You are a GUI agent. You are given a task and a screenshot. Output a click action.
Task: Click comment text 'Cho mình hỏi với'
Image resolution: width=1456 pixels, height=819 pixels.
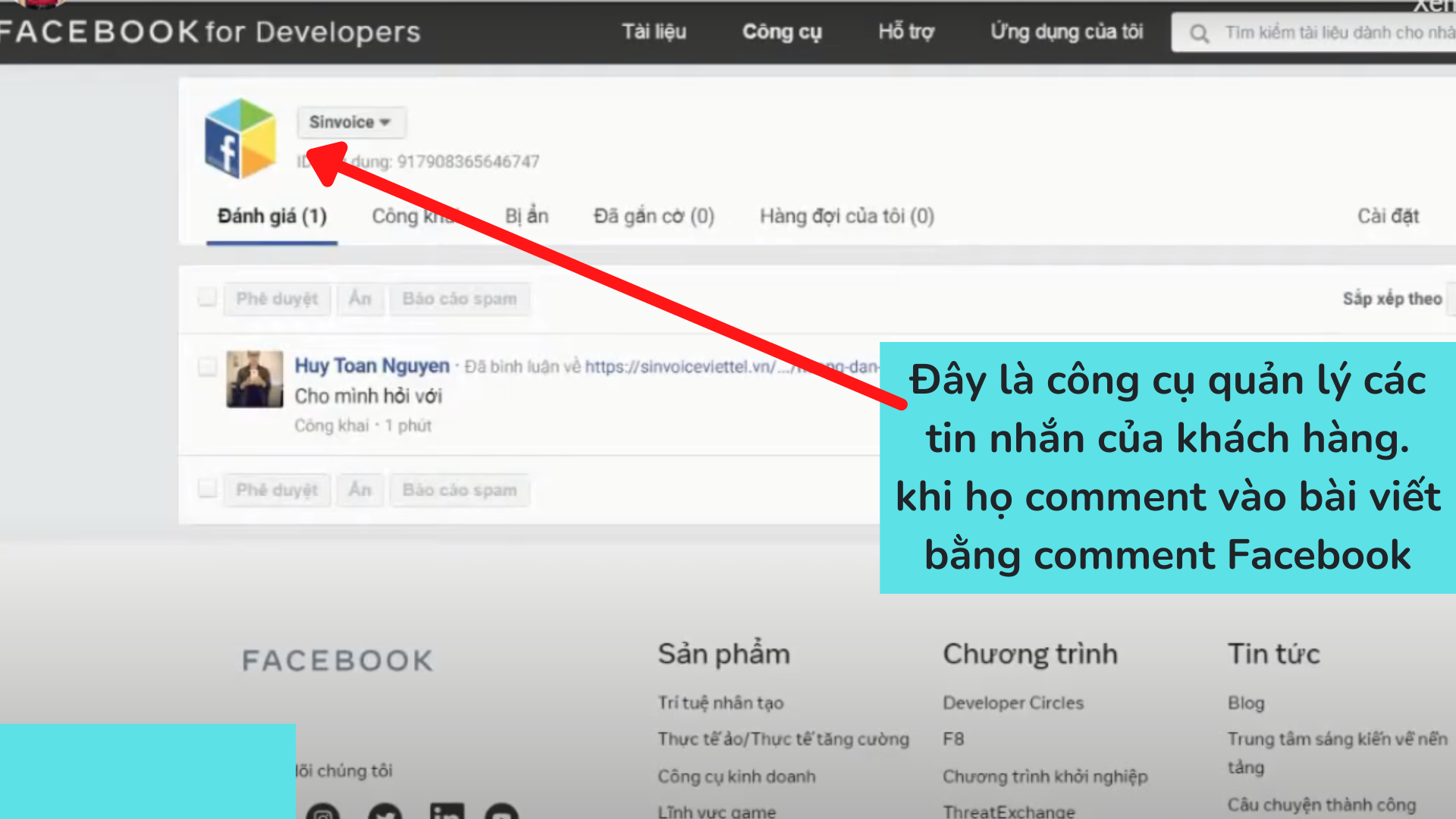[x=368, y=396]
